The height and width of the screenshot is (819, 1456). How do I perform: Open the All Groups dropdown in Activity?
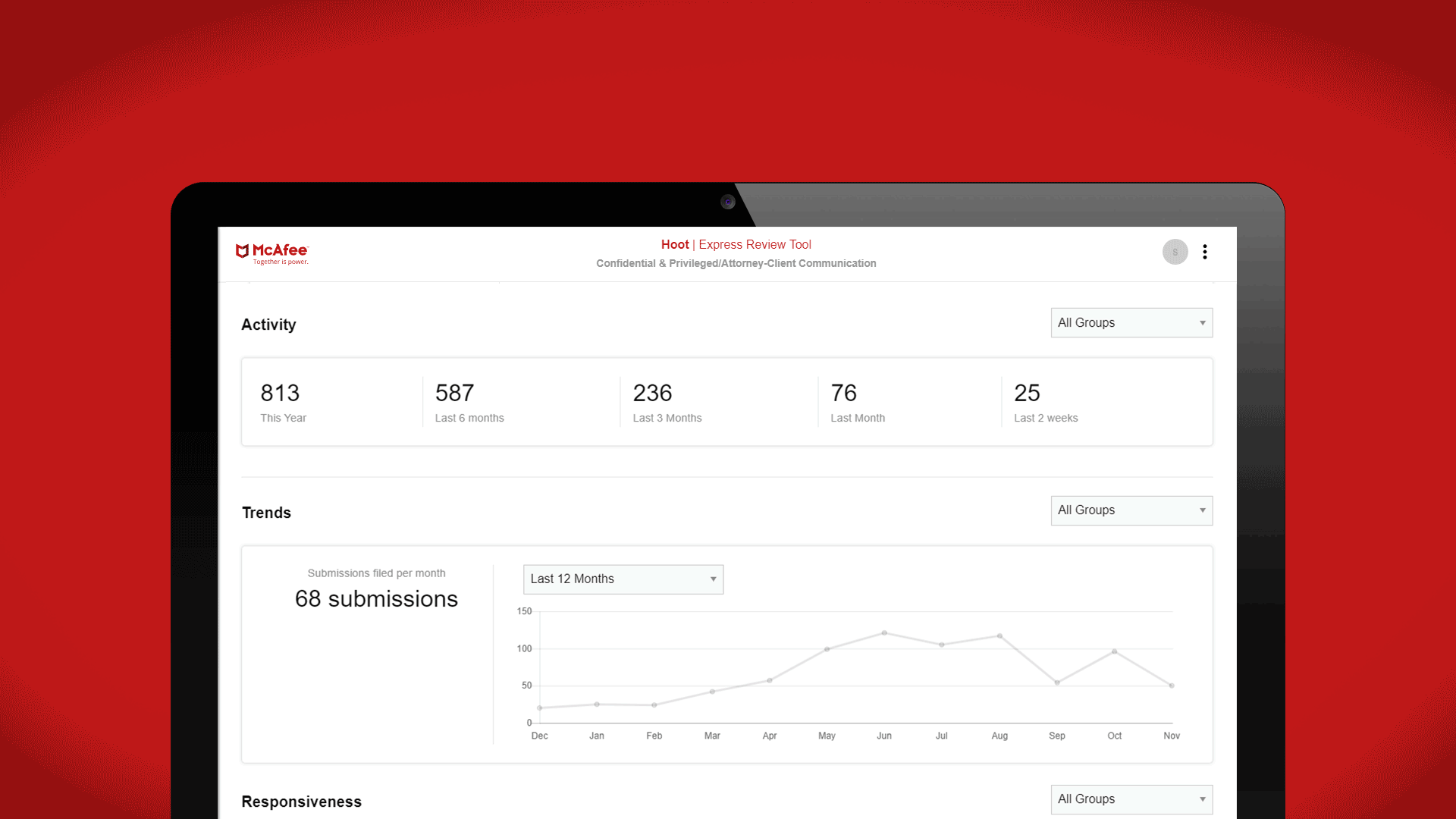1131,322
